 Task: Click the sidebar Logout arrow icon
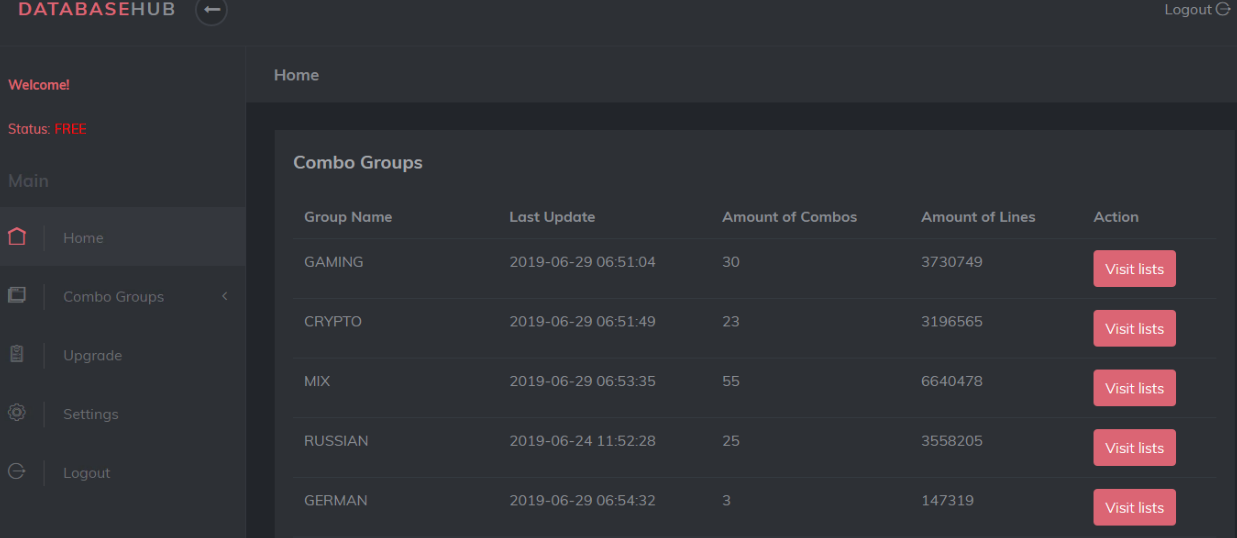tap(16, 472)
